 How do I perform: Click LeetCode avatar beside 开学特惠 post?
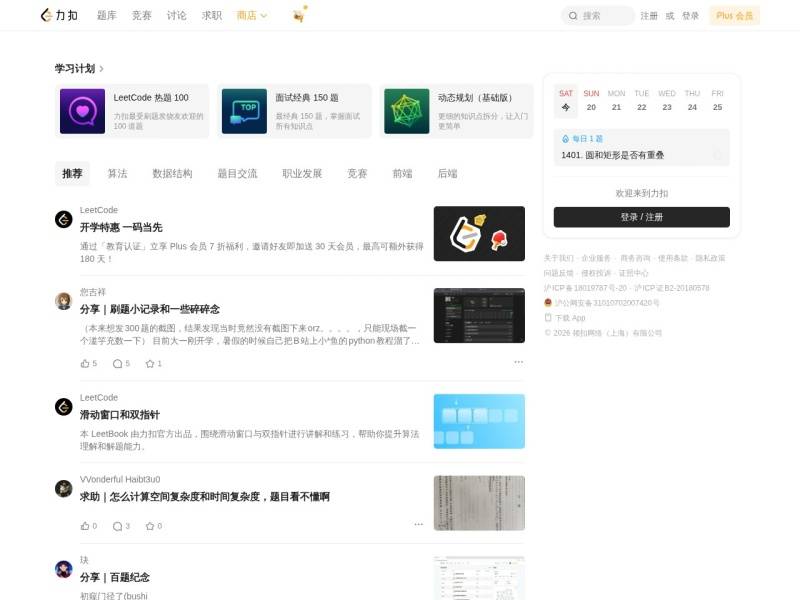64,219
